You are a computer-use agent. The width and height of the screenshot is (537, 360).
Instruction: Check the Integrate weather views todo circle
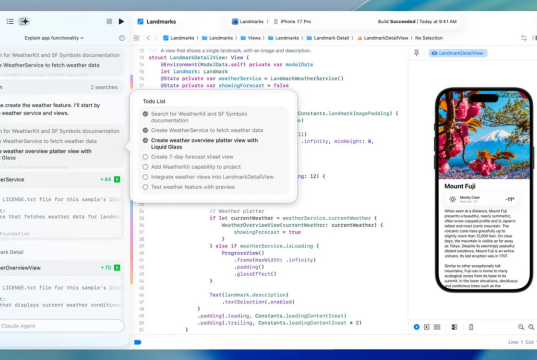145,177
